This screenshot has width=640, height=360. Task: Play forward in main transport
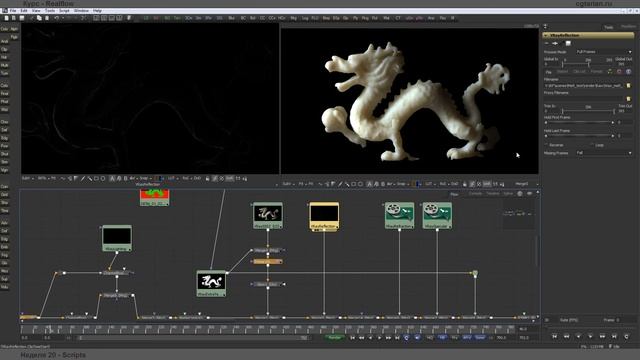click(380, 338)
